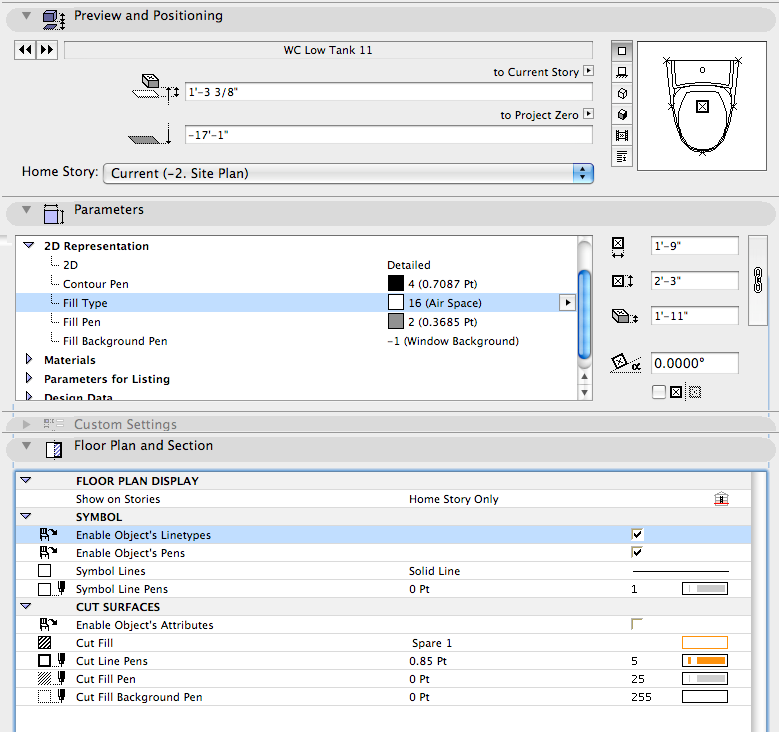This screenshot has width=779, height=732.
Task: Open the Home Story dropdown
Action: pos(348,173)
